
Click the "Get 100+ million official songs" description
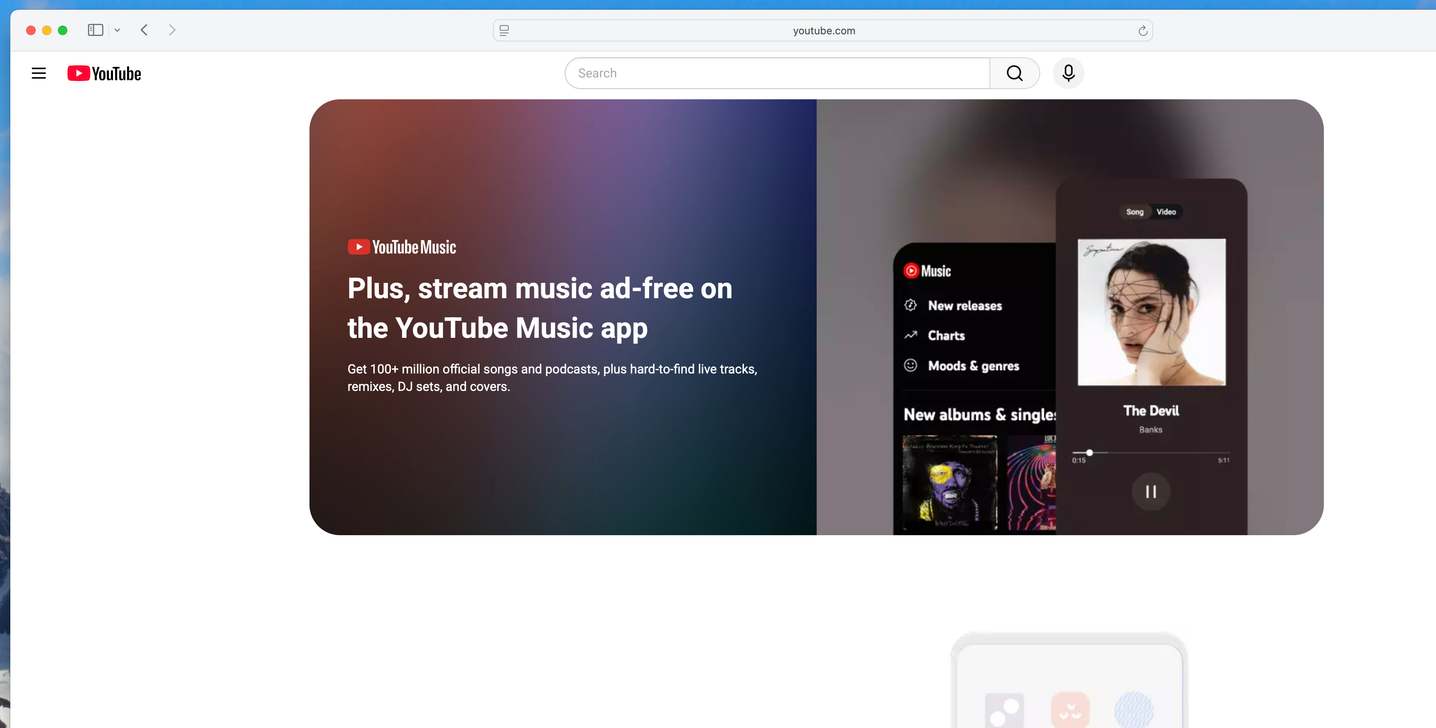tap(552, 378)
